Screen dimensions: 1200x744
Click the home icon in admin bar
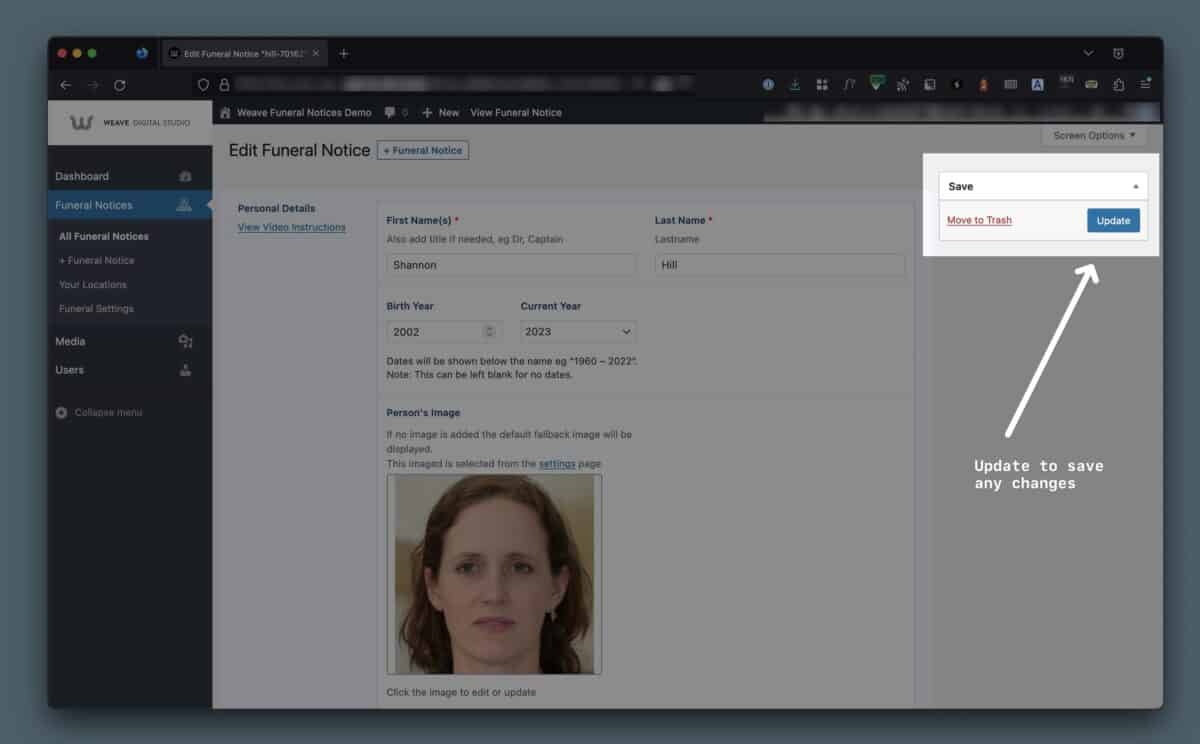[226, 113]
